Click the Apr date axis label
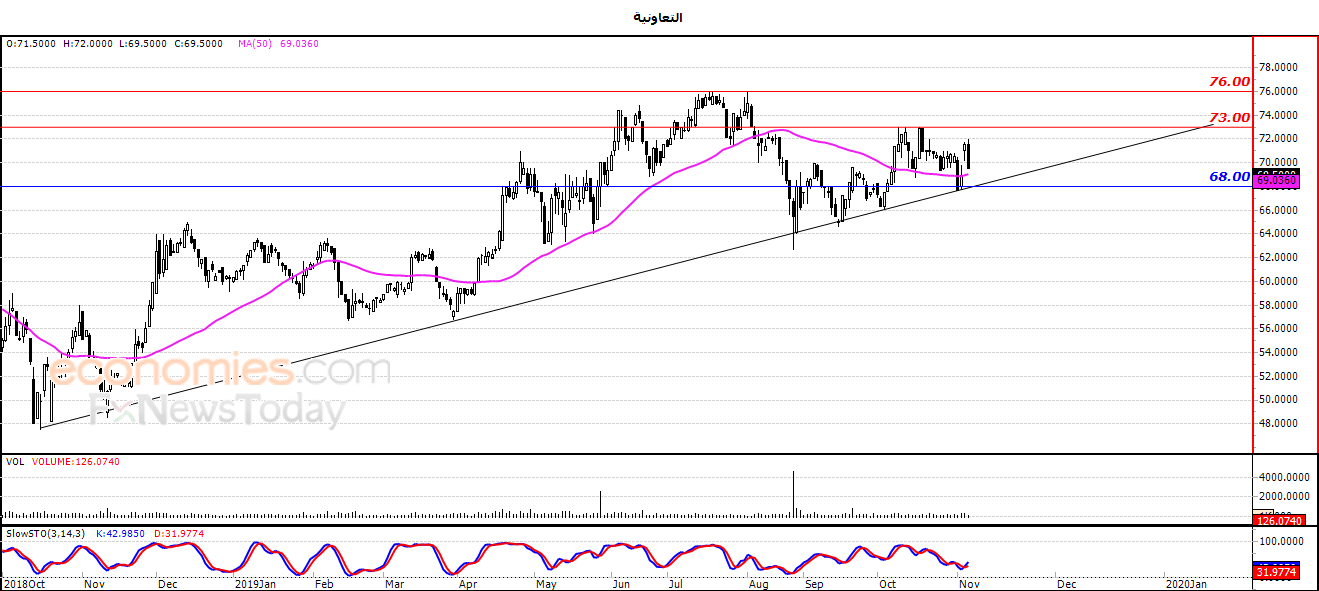The image size is (1319, 591). coord(470,583)
